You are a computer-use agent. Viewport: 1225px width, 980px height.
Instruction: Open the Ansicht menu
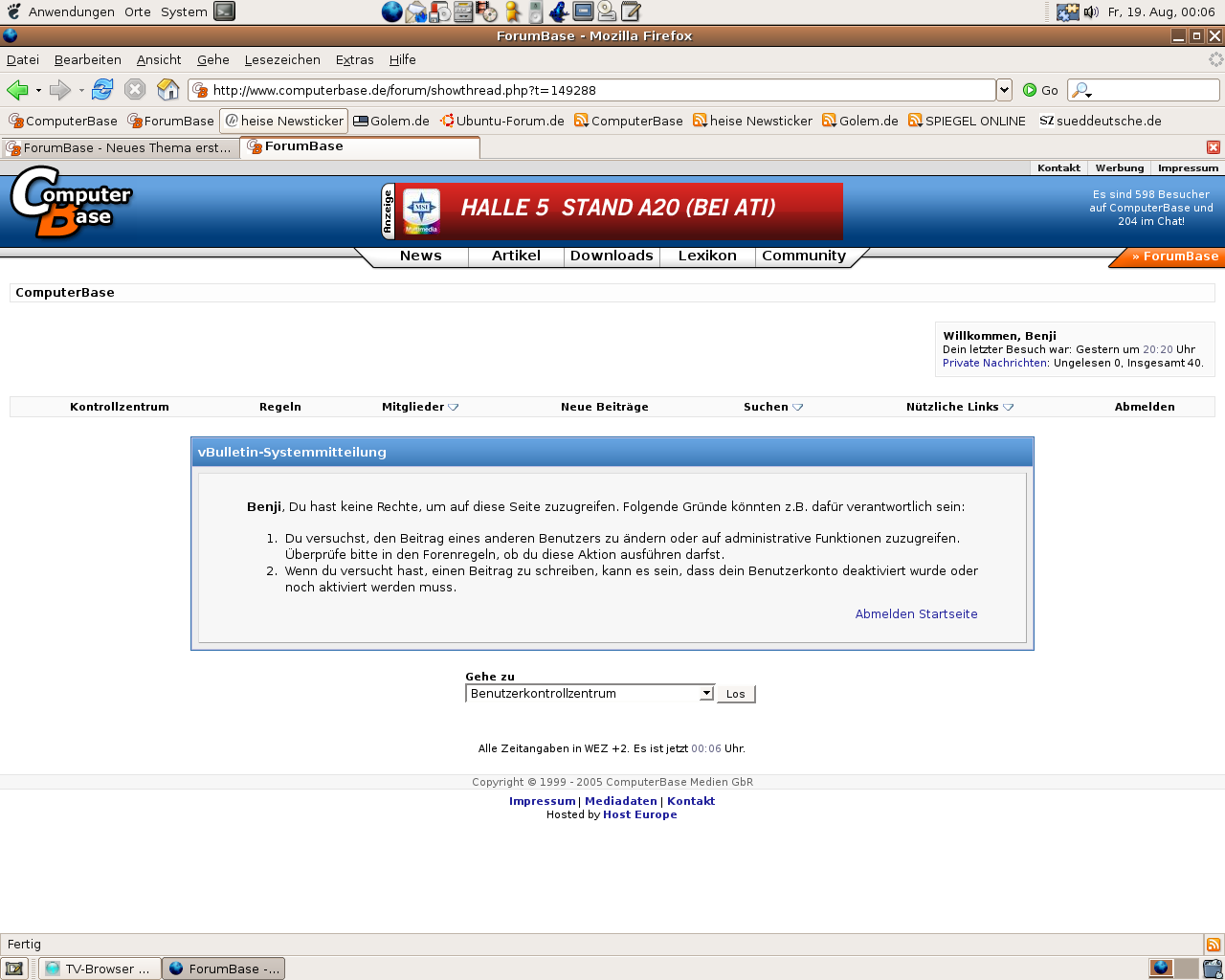(x=159, y=59)
